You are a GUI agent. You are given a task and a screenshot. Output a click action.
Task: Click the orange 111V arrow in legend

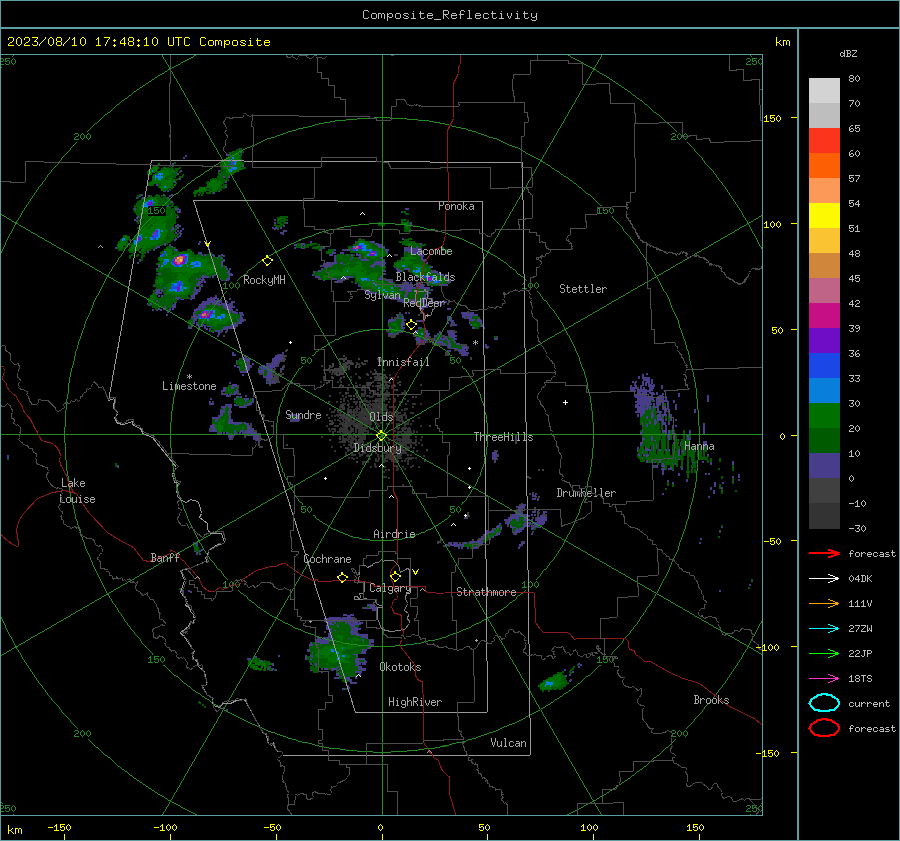tap(824, 603)
